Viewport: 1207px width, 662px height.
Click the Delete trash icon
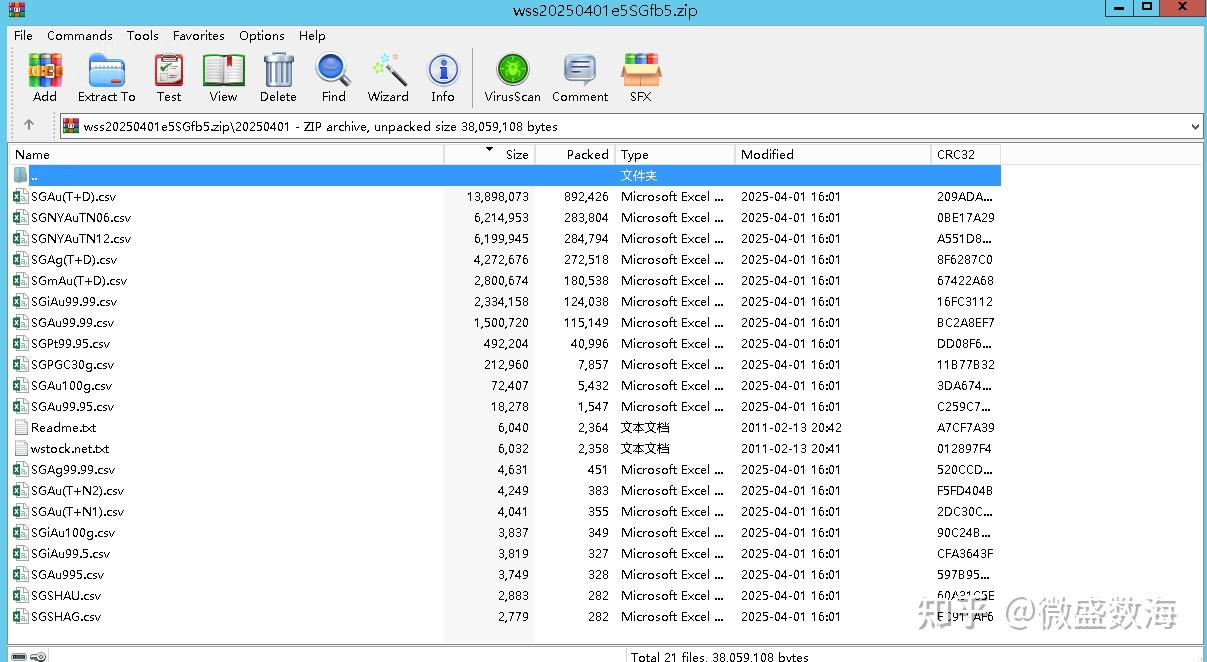tap(278, 77)
